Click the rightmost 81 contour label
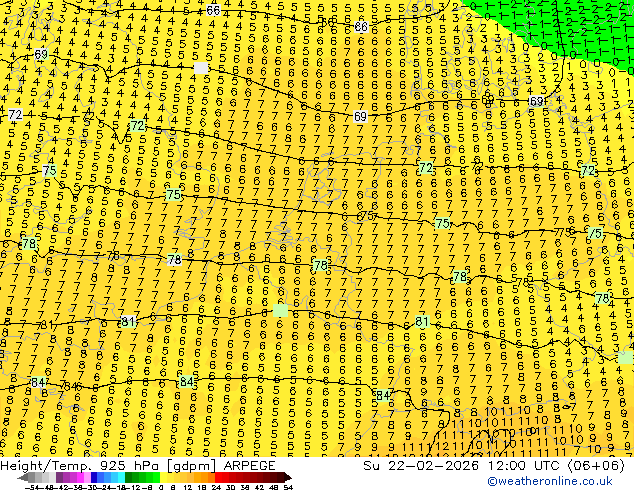The height and width of the screenshot is (490, 634). [x=422, y=321]
